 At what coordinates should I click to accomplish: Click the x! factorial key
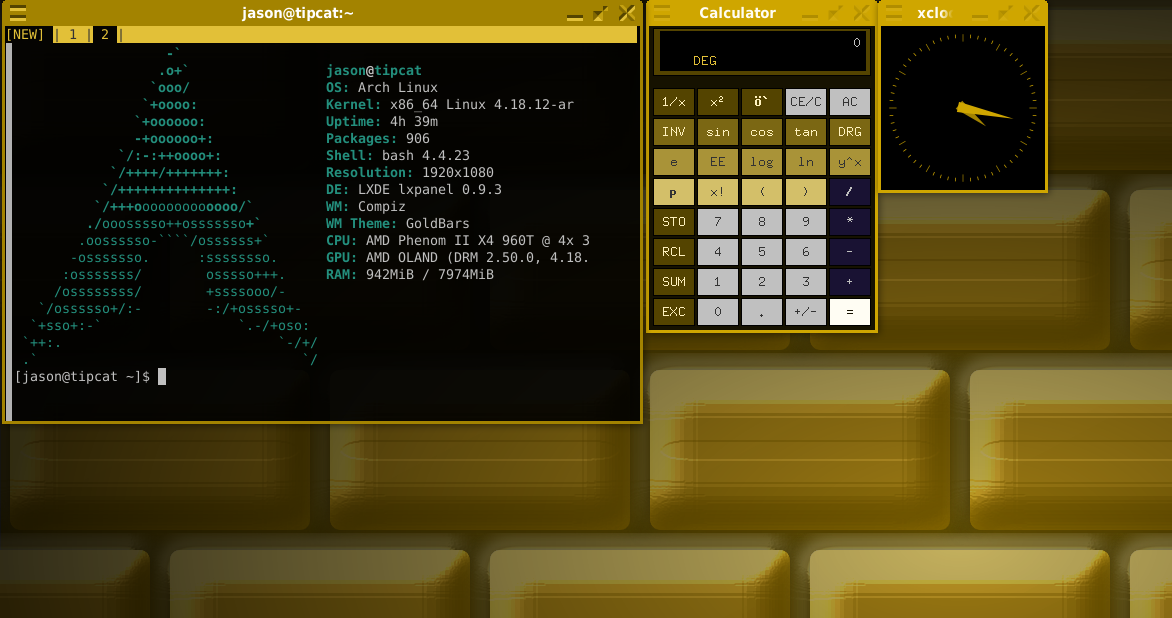click(x=718, y=192)
